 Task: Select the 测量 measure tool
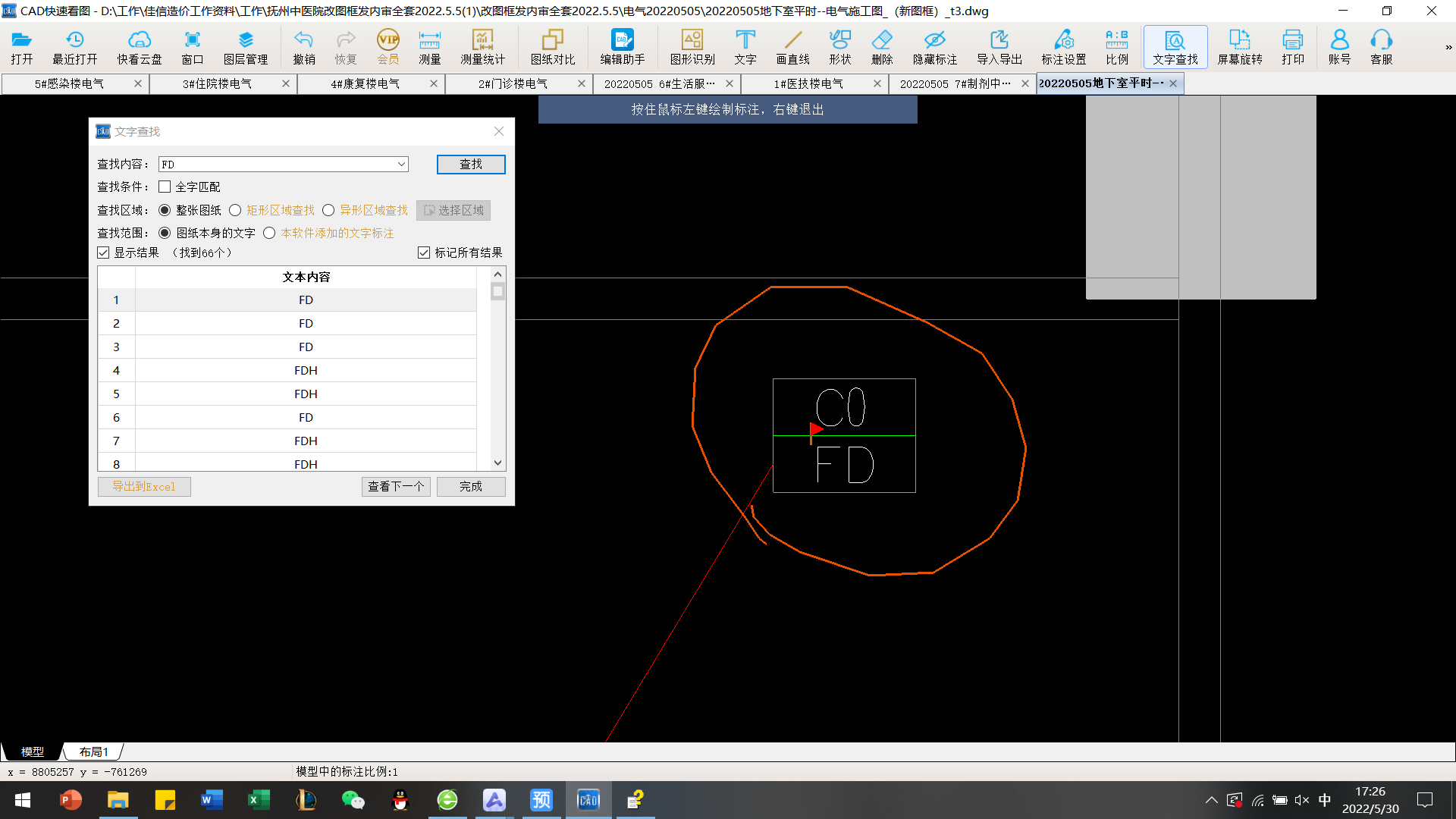(x=430, y=47)
